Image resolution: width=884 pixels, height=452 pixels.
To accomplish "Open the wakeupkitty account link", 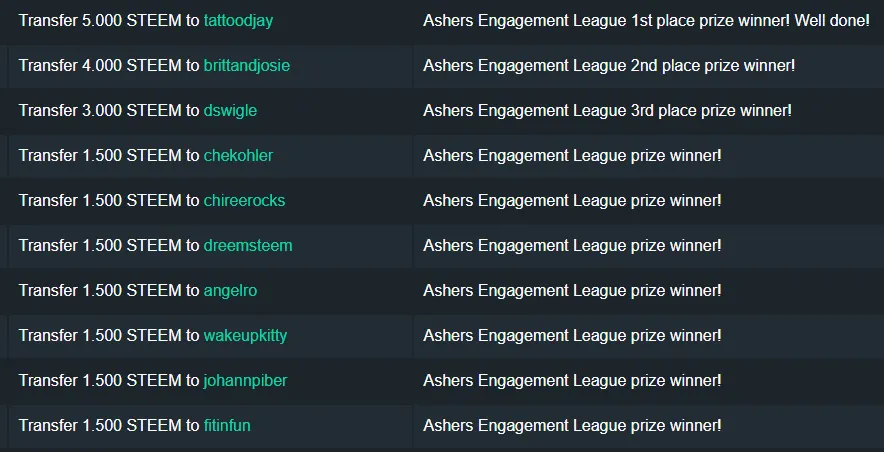I will point(245,336).
